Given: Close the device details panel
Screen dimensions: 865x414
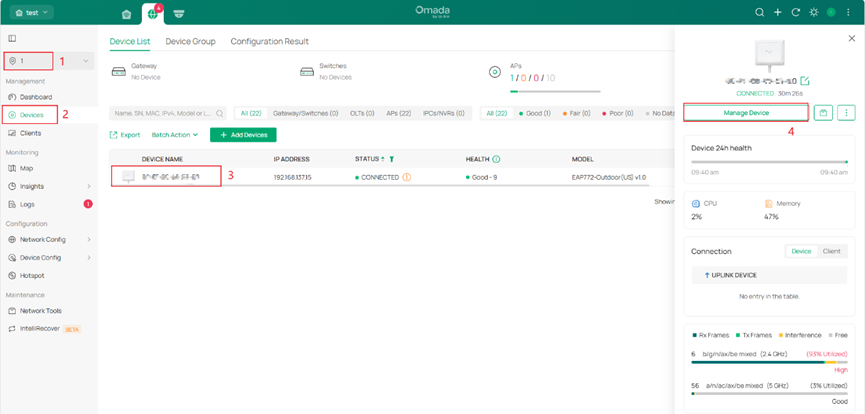Looking at the screenshot, I should coord(851,38).
